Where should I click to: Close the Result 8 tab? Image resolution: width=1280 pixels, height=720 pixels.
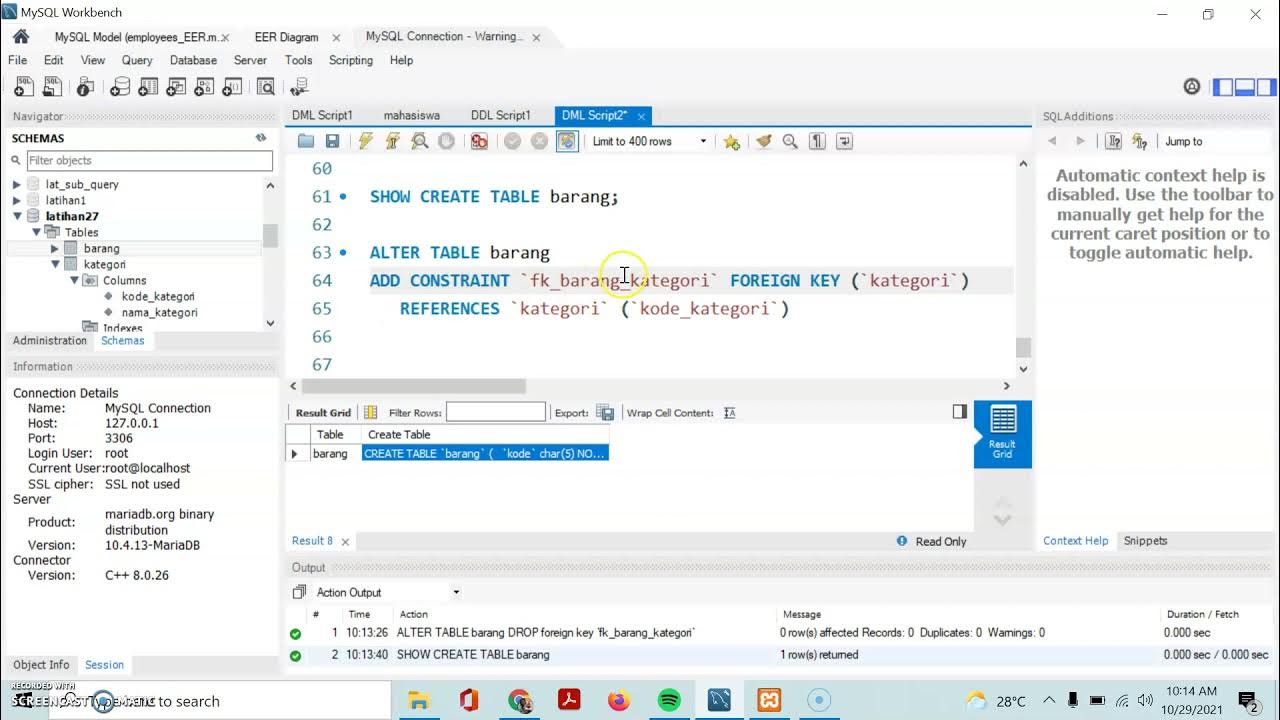coord(345,541)
